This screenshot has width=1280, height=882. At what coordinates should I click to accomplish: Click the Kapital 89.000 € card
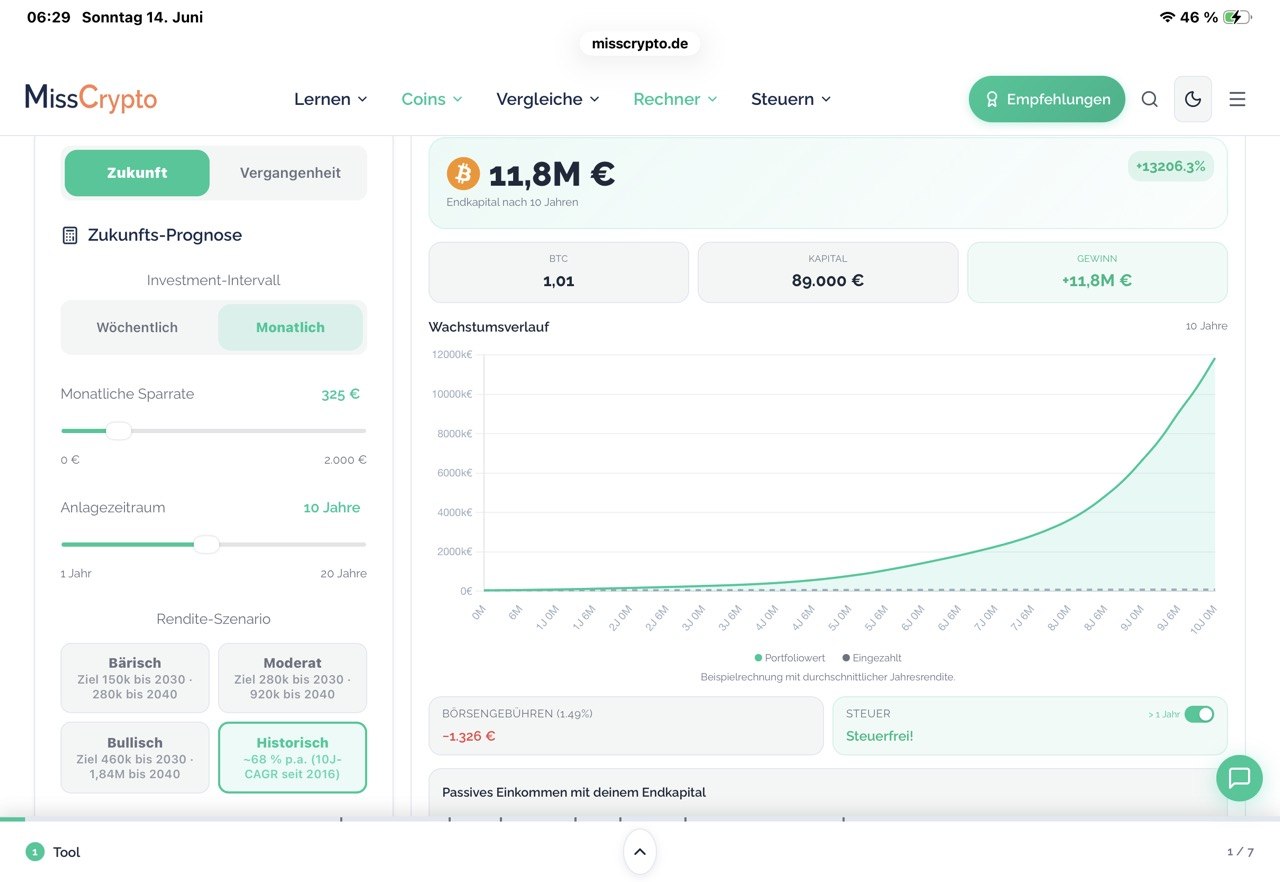[x=828, y=272]
